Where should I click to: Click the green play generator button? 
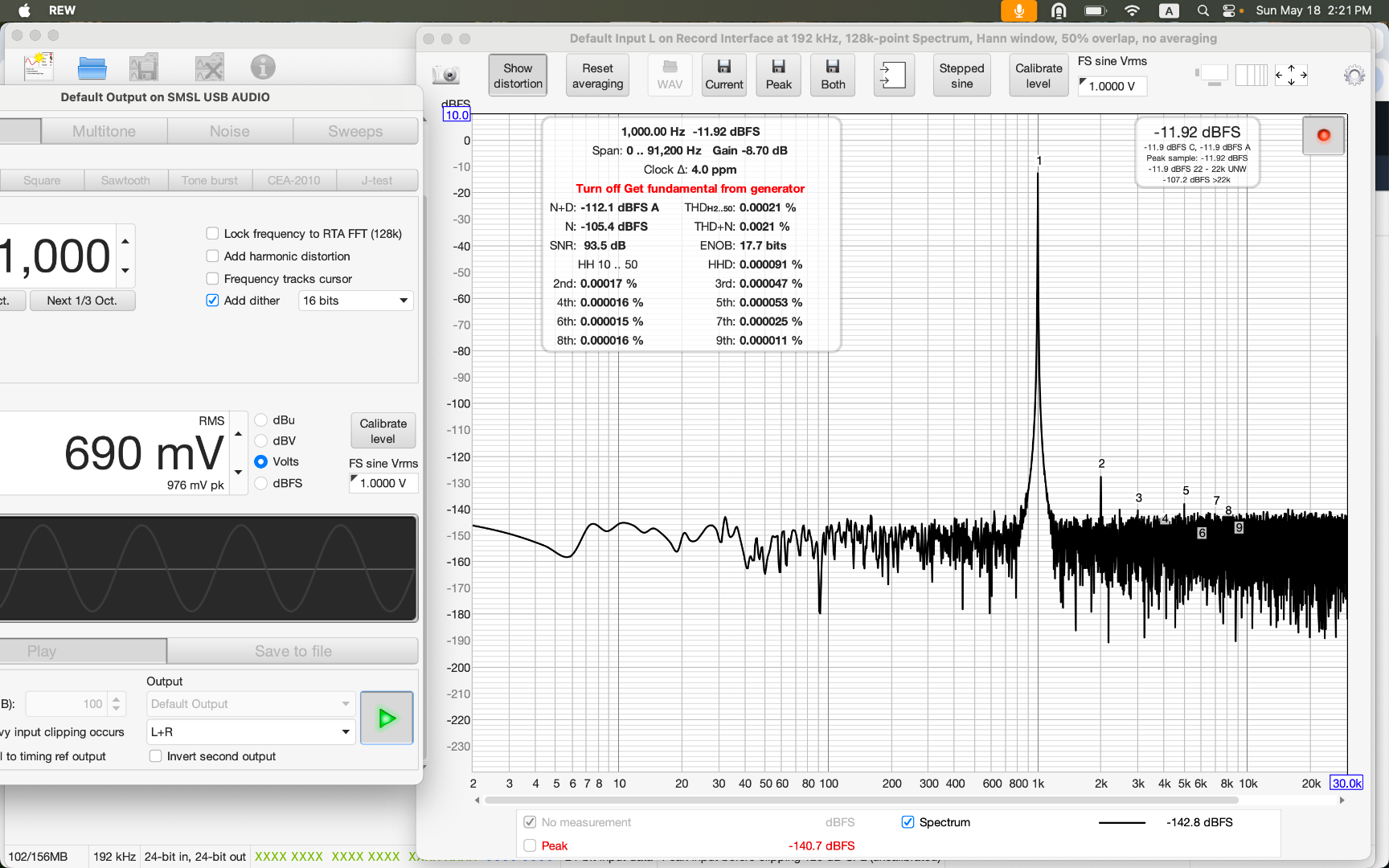[x=387, y=718]
